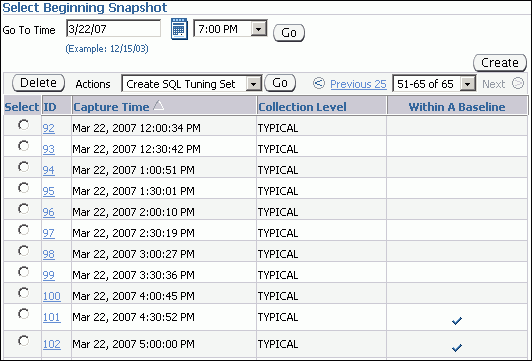Click the baseline checkmark for snapshot 101
This screenshot has width=532, height=361.
point(457,320)
